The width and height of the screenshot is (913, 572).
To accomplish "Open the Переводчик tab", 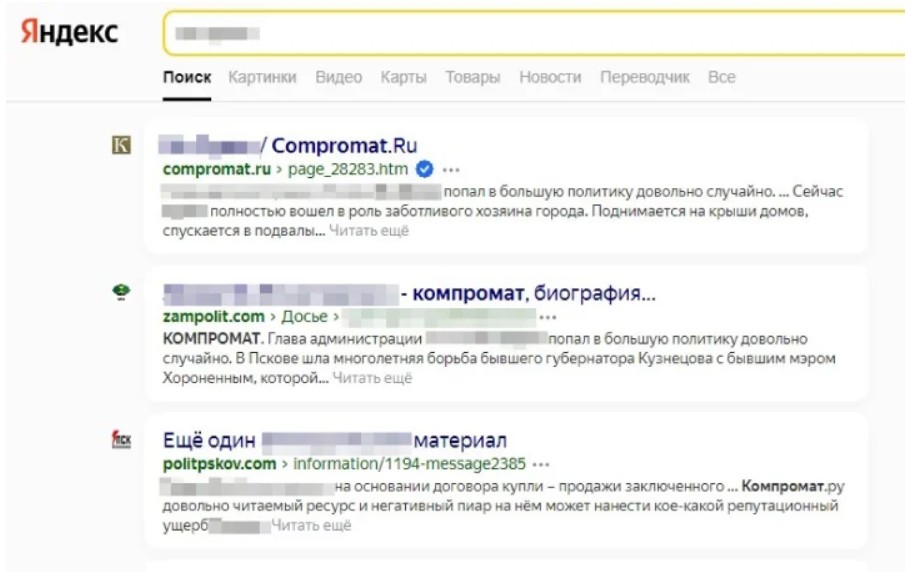I will click(x=645, y=77).
